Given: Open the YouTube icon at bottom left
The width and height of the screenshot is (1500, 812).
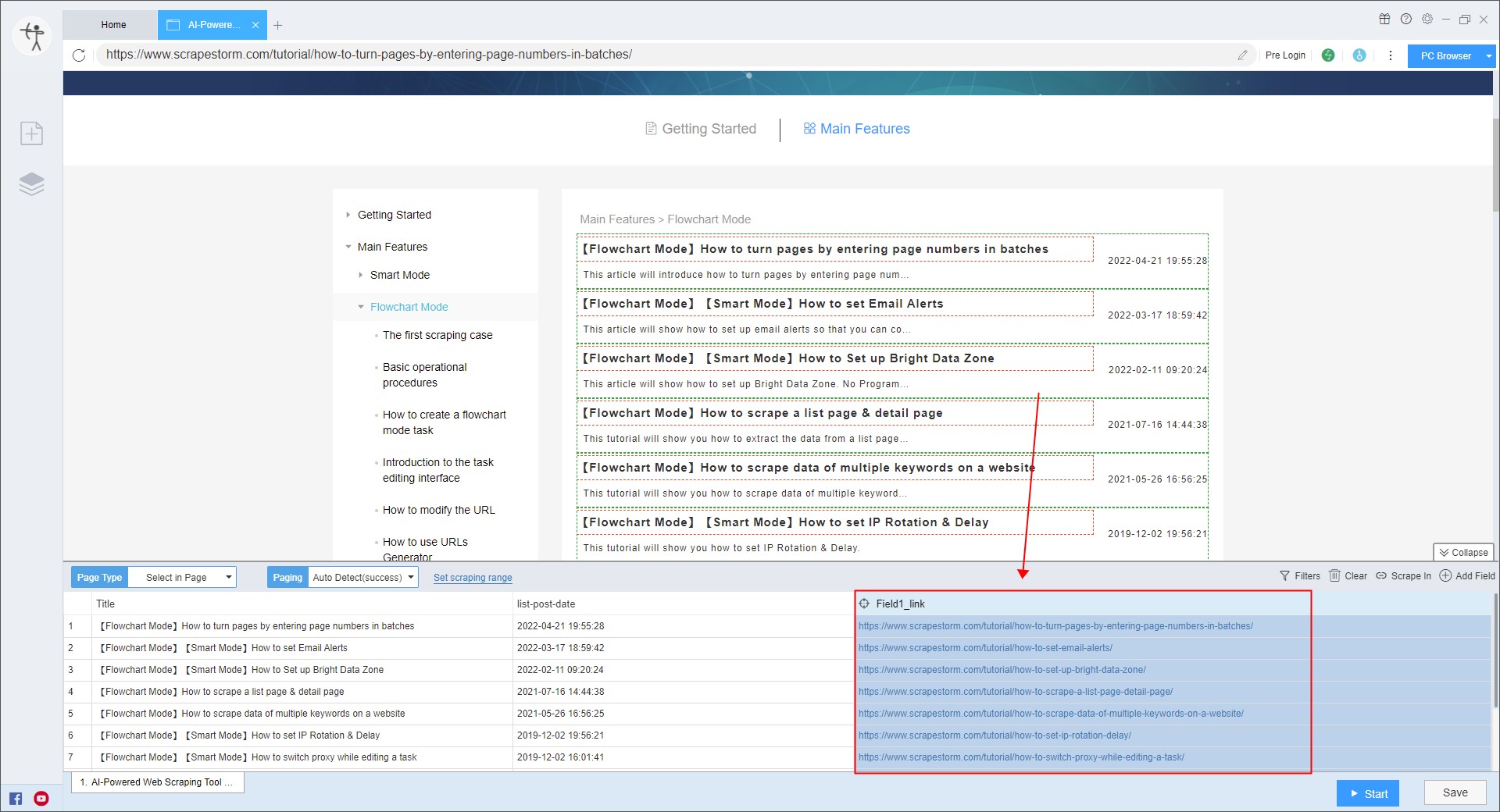Looking at the screenshot, I should pos(41,798).
